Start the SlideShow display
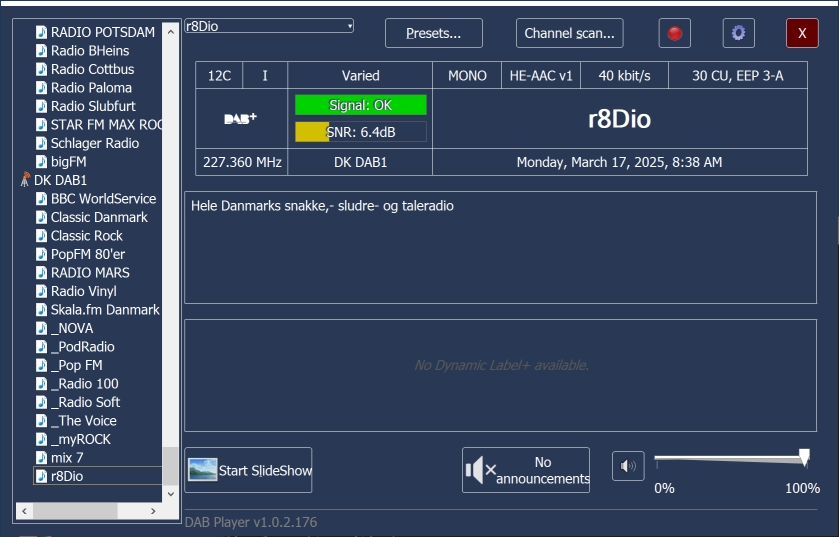This screenshot has height=537, width=839. [248, 470]
